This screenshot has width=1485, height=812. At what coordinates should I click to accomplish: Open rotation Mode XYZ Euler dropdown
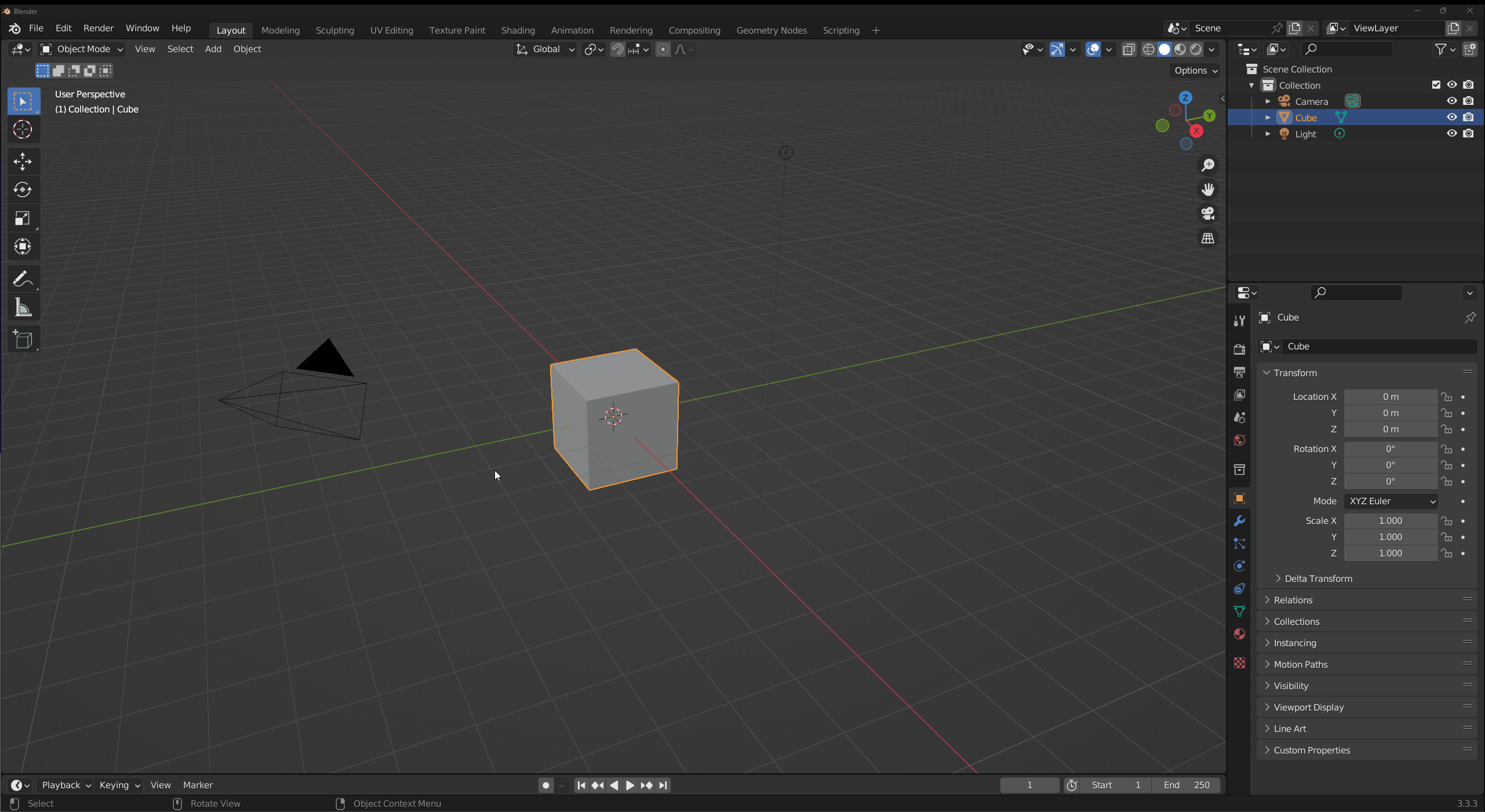point(1391,501)
